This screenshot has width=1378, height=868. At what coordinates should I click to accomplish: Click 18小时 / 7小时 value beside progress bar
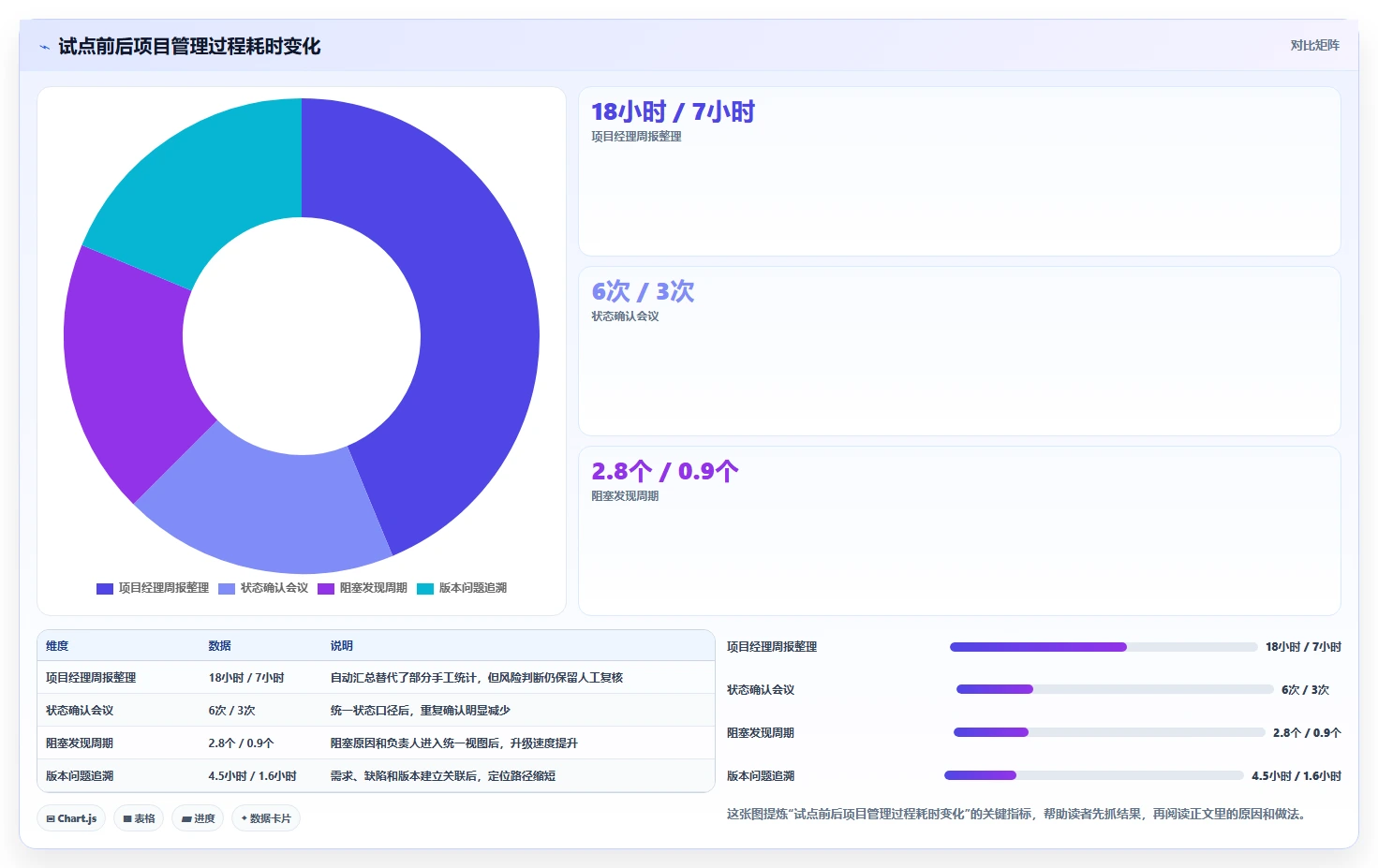(1303, 647)
